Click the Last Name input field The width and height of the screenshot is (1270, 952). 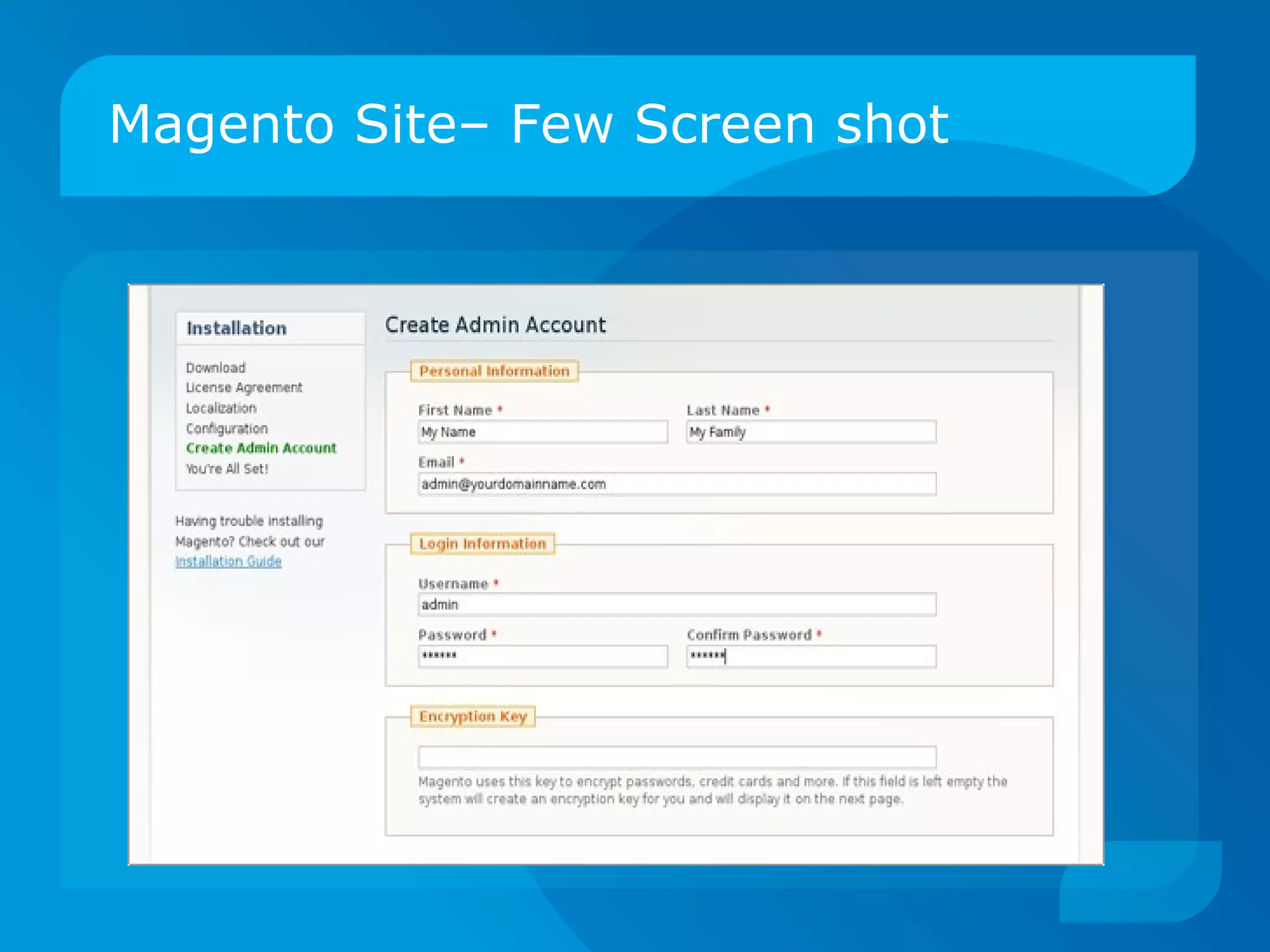pyautogui.click(x=811, y=432)
